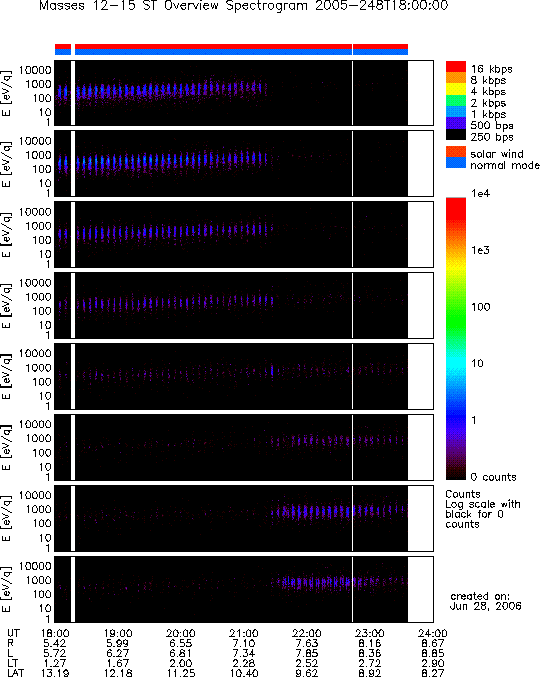Click R value 8.16

point(369,643)
